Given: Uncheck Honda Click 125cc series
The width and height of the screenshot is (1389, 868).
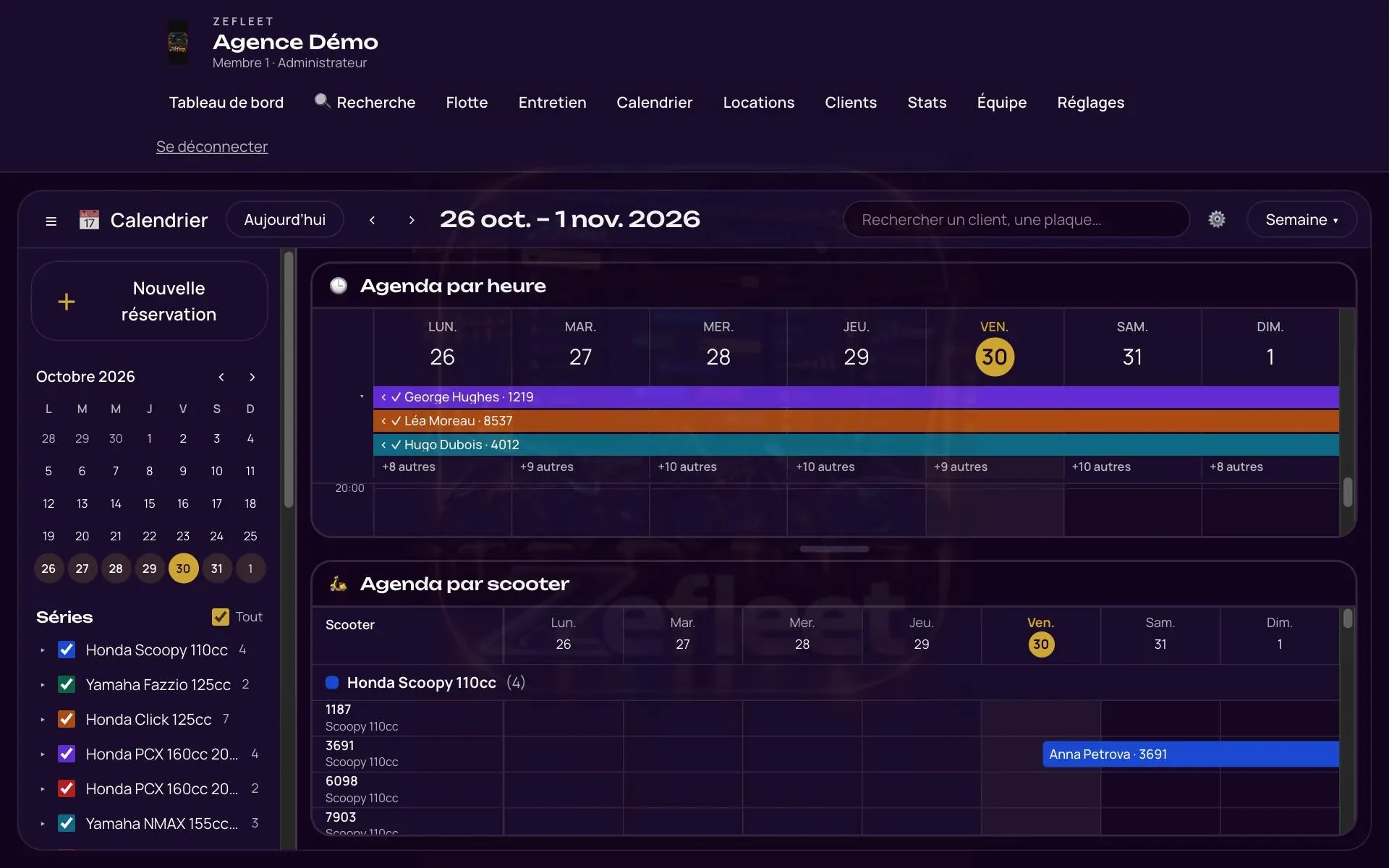Looking at the screenshot, I should [x=67, y=719].
